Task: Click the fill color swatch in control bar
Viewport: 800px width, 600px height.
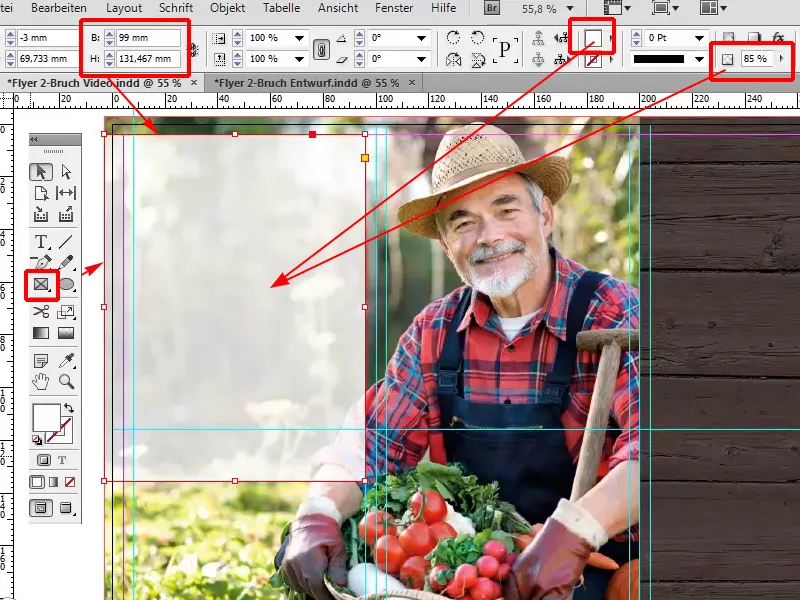Action: pyautogui.click(x=593, y=38)
